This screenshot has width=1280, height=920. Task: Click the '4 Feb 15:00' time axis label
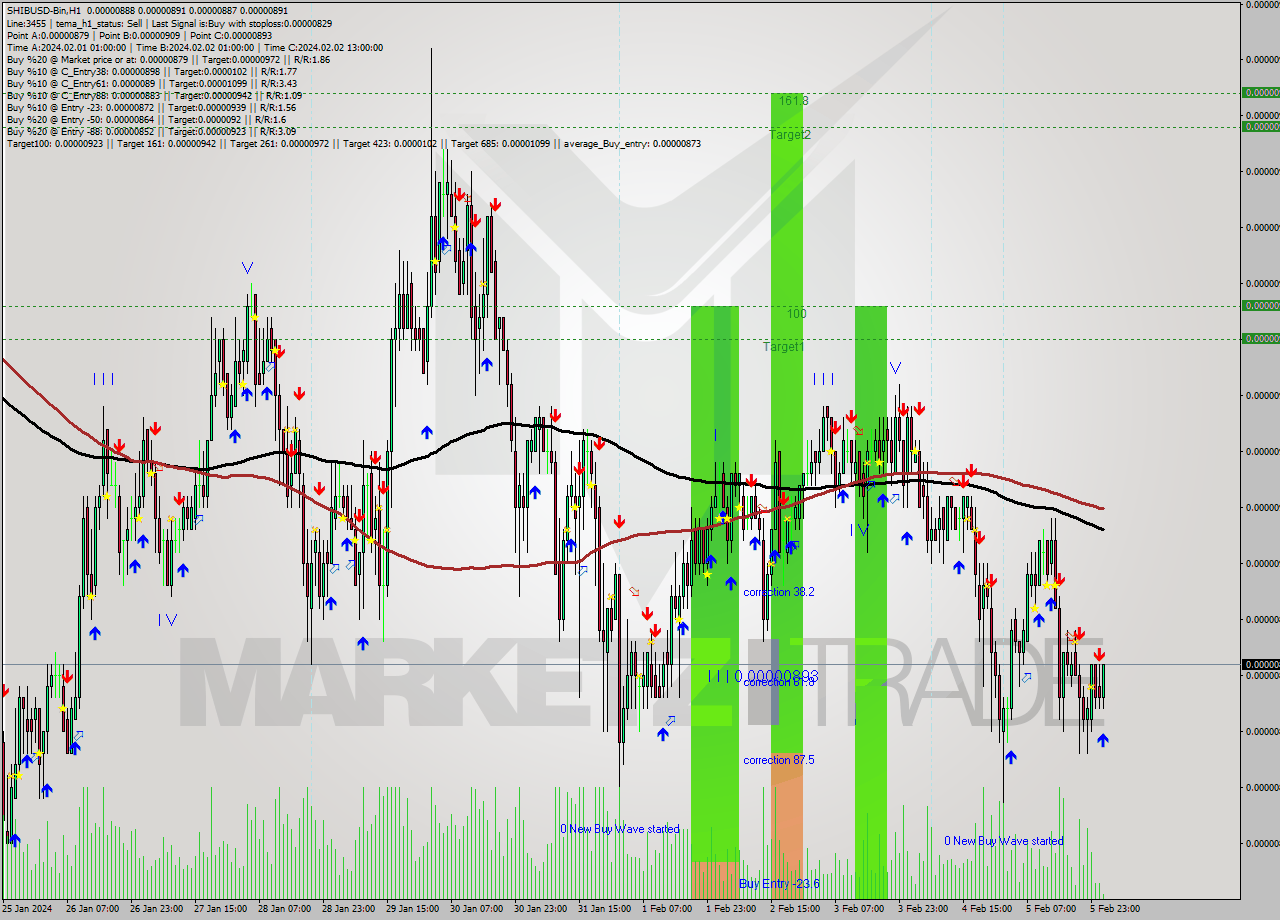coord(987,909)
